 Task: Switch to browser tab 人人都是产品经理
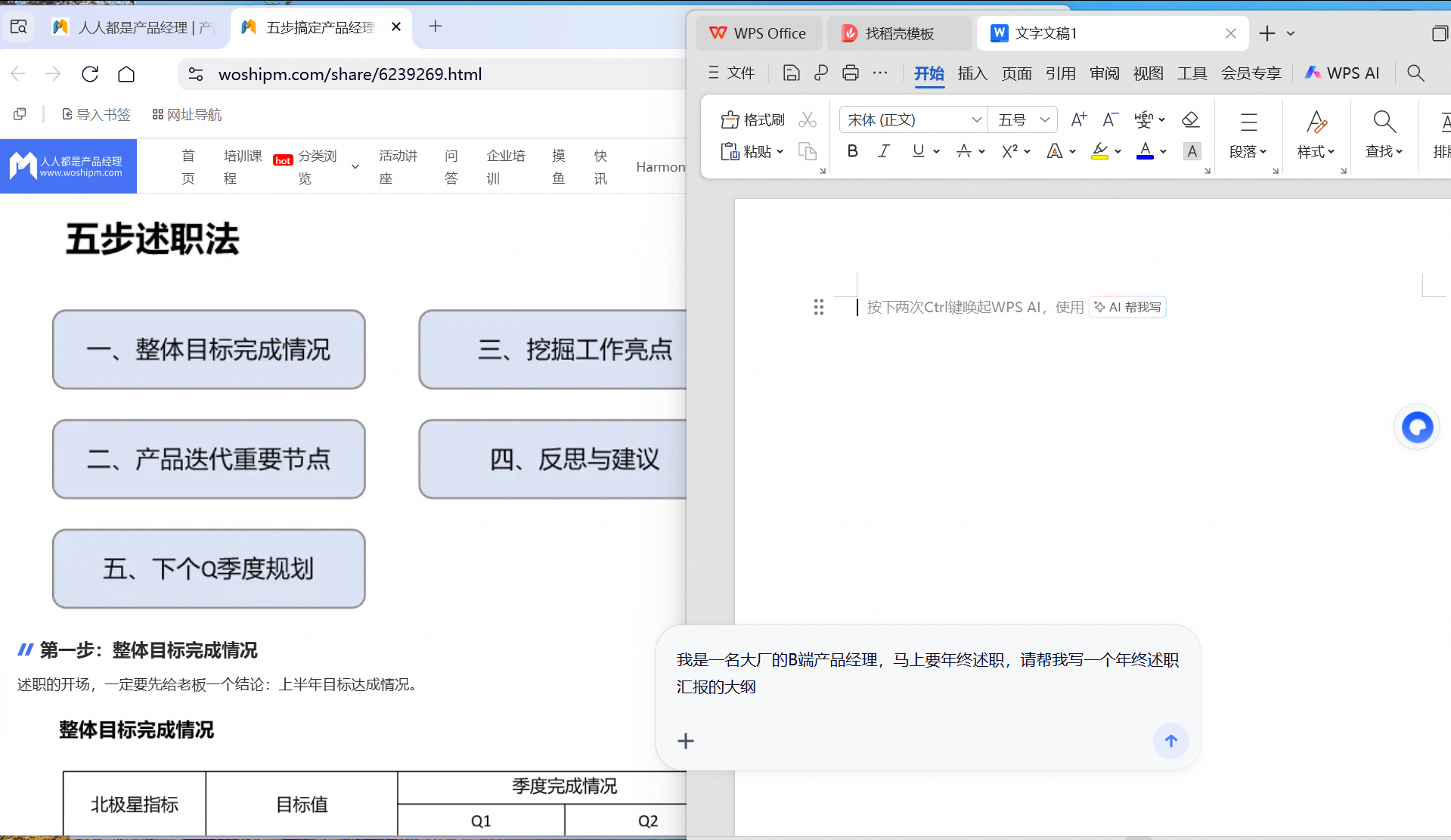click(x=135, y=27)
